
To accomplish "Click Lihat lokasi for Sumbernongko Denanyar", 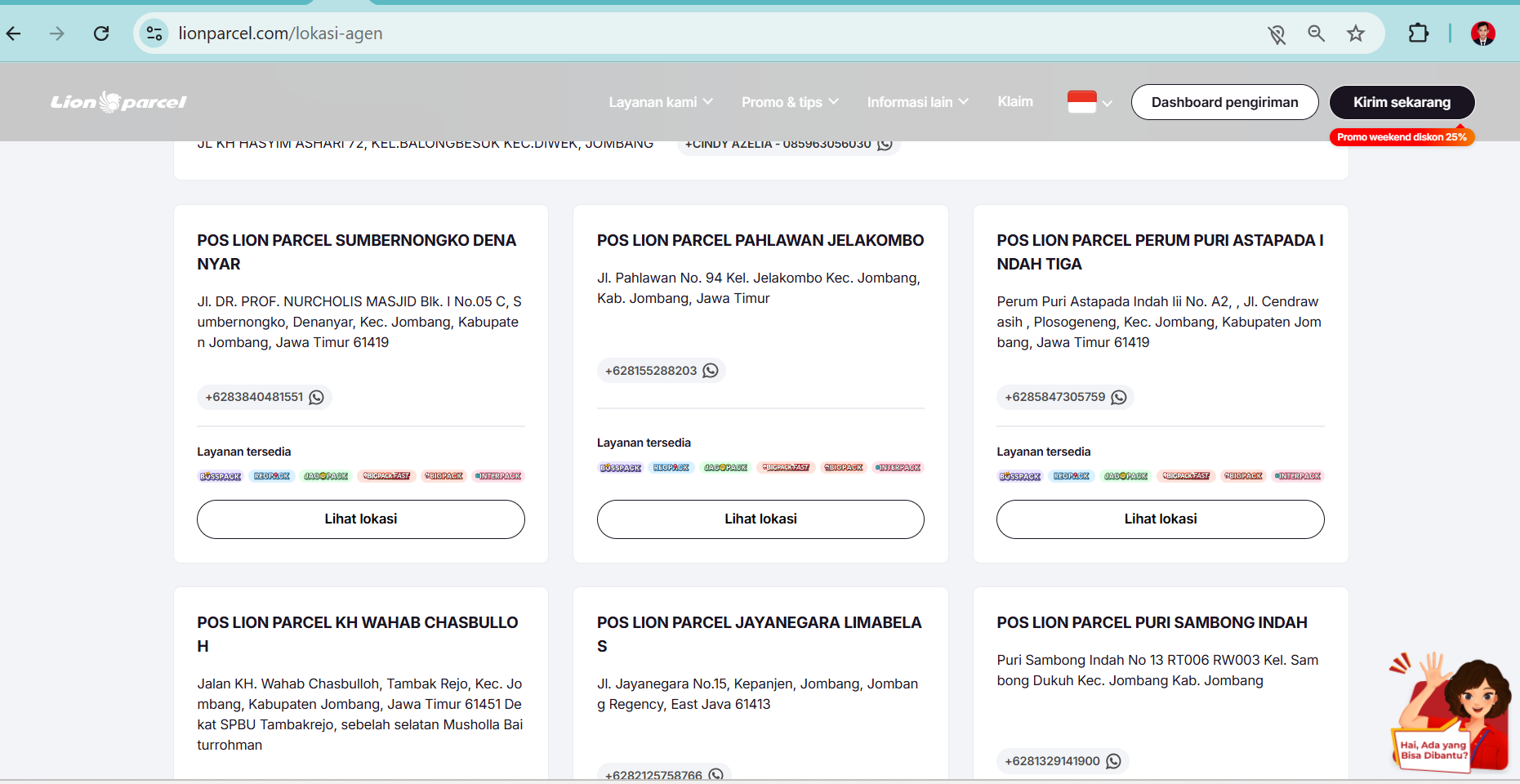I will pos(361,519).
